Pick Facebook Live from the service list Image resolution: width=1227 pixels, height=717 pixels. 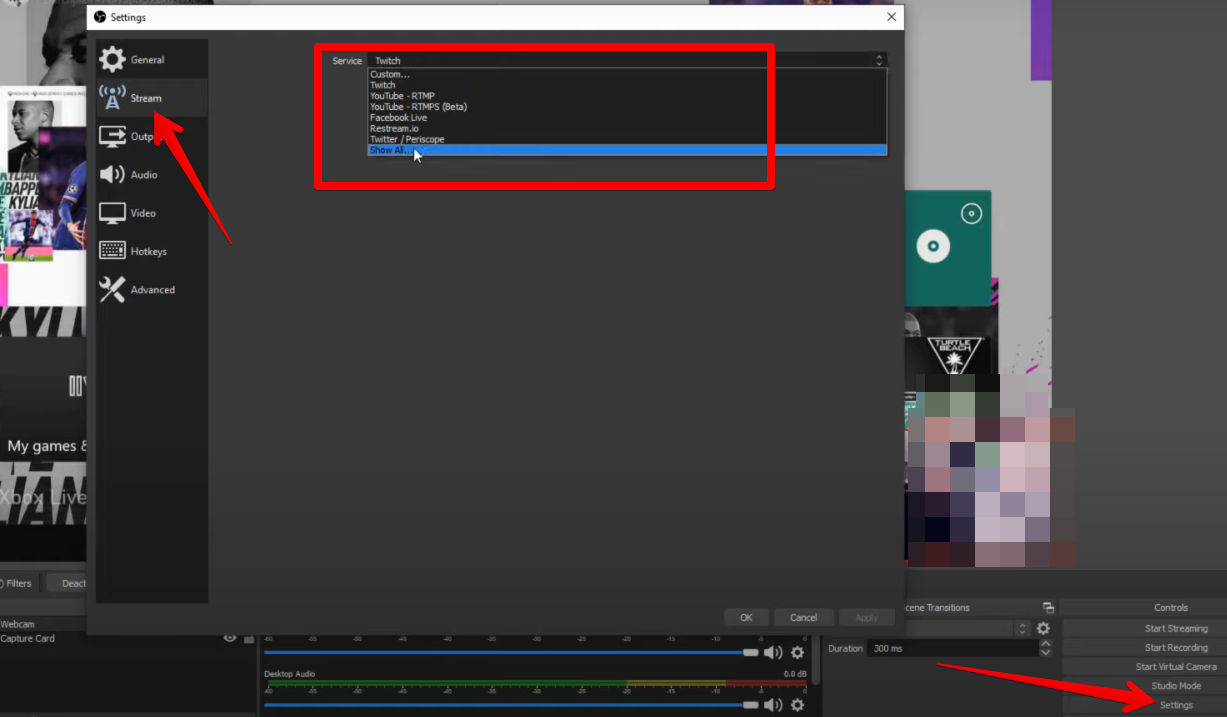(627, 118)
